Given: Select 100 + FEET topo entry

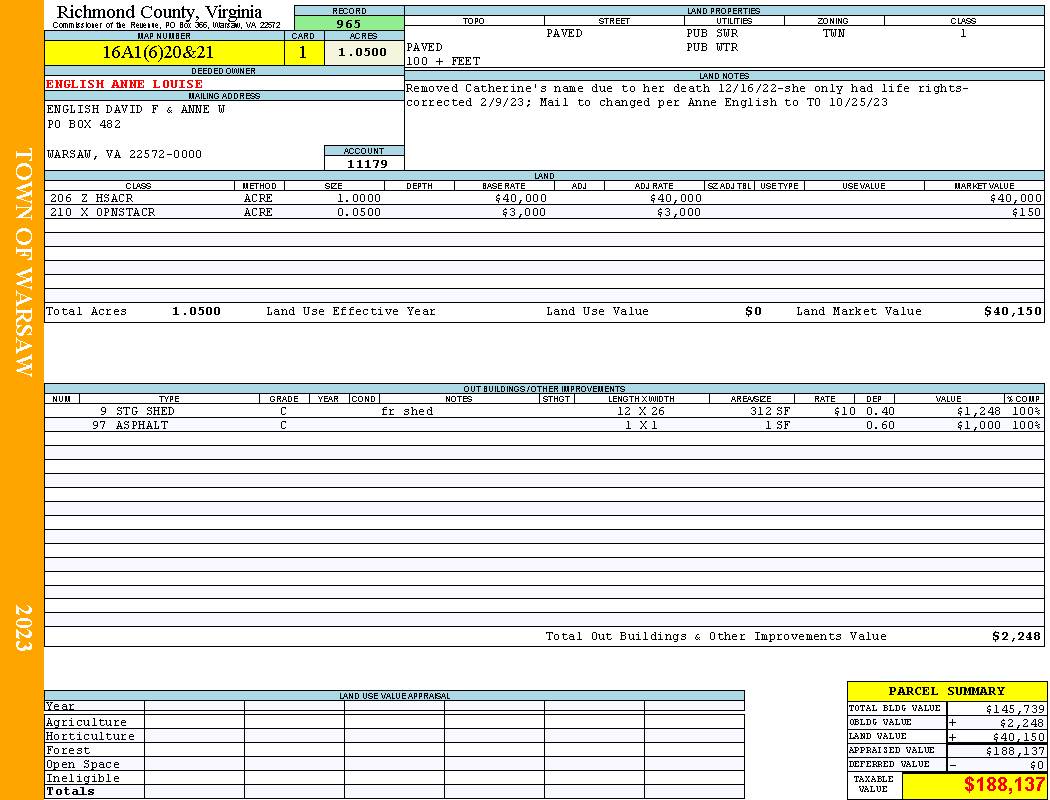Looking at the screenshot, I should [x=443, y=61].
